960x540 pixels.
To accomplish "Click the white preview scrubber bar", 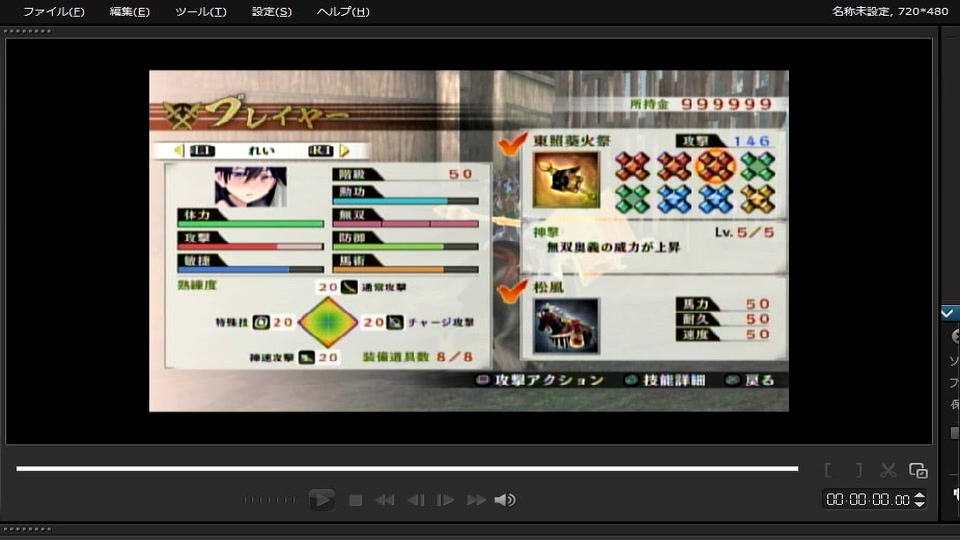I will [x=407, y=468].
